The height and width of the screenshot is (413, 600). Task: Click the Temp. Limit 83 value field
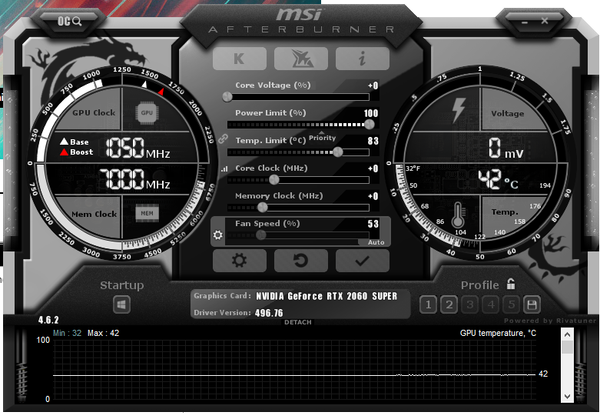tap(373, 141)
